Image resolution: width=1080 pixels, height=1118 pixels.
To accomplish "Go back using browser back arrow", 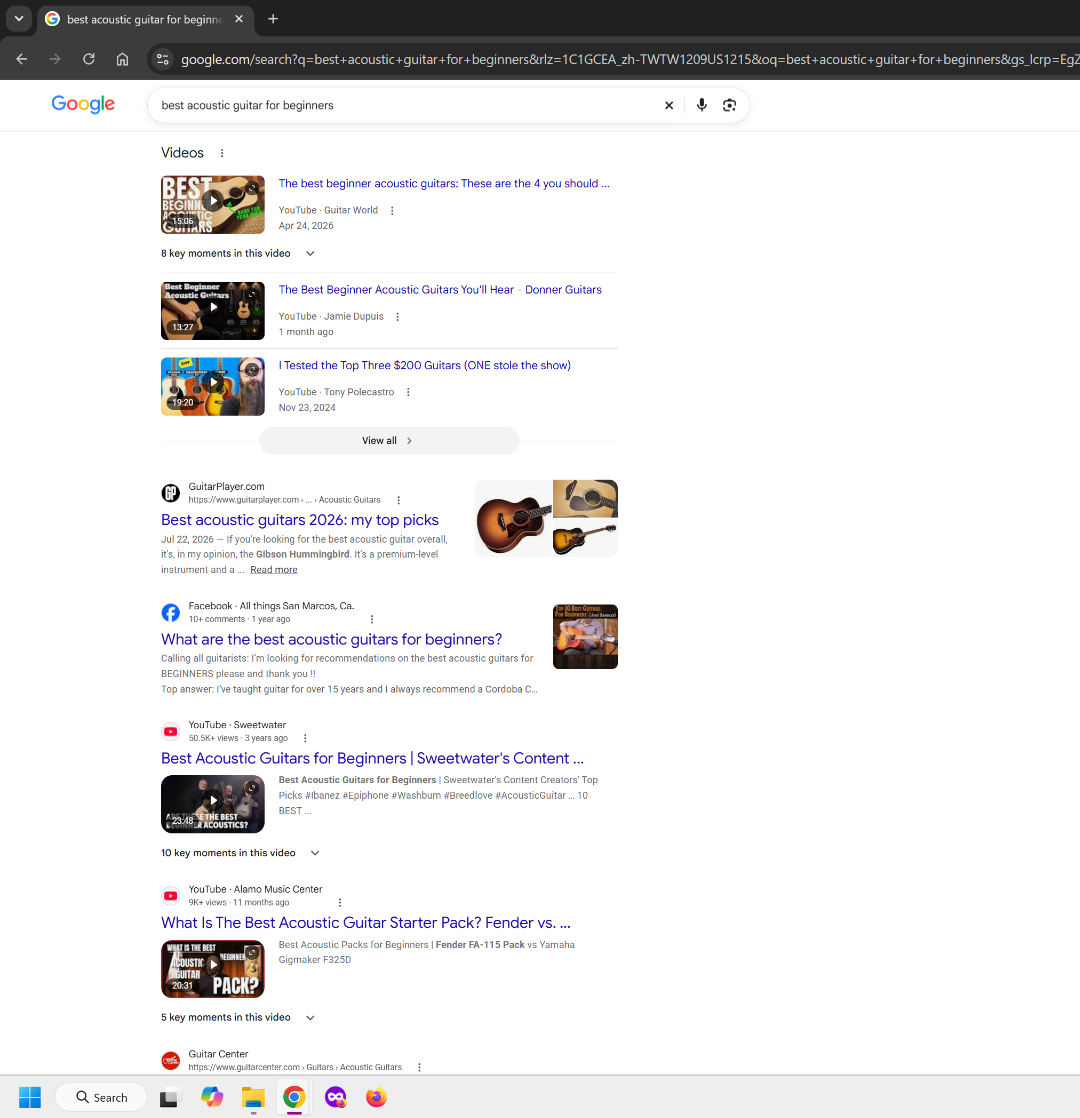I will 21,59.
